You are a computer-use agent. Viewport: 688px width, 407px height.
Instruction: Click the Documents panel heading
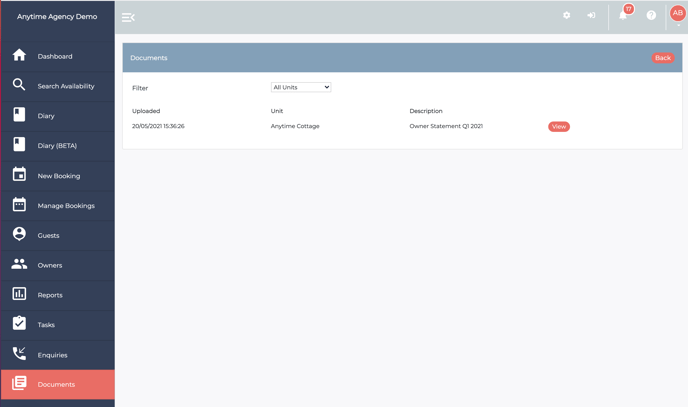click(149, 58)
